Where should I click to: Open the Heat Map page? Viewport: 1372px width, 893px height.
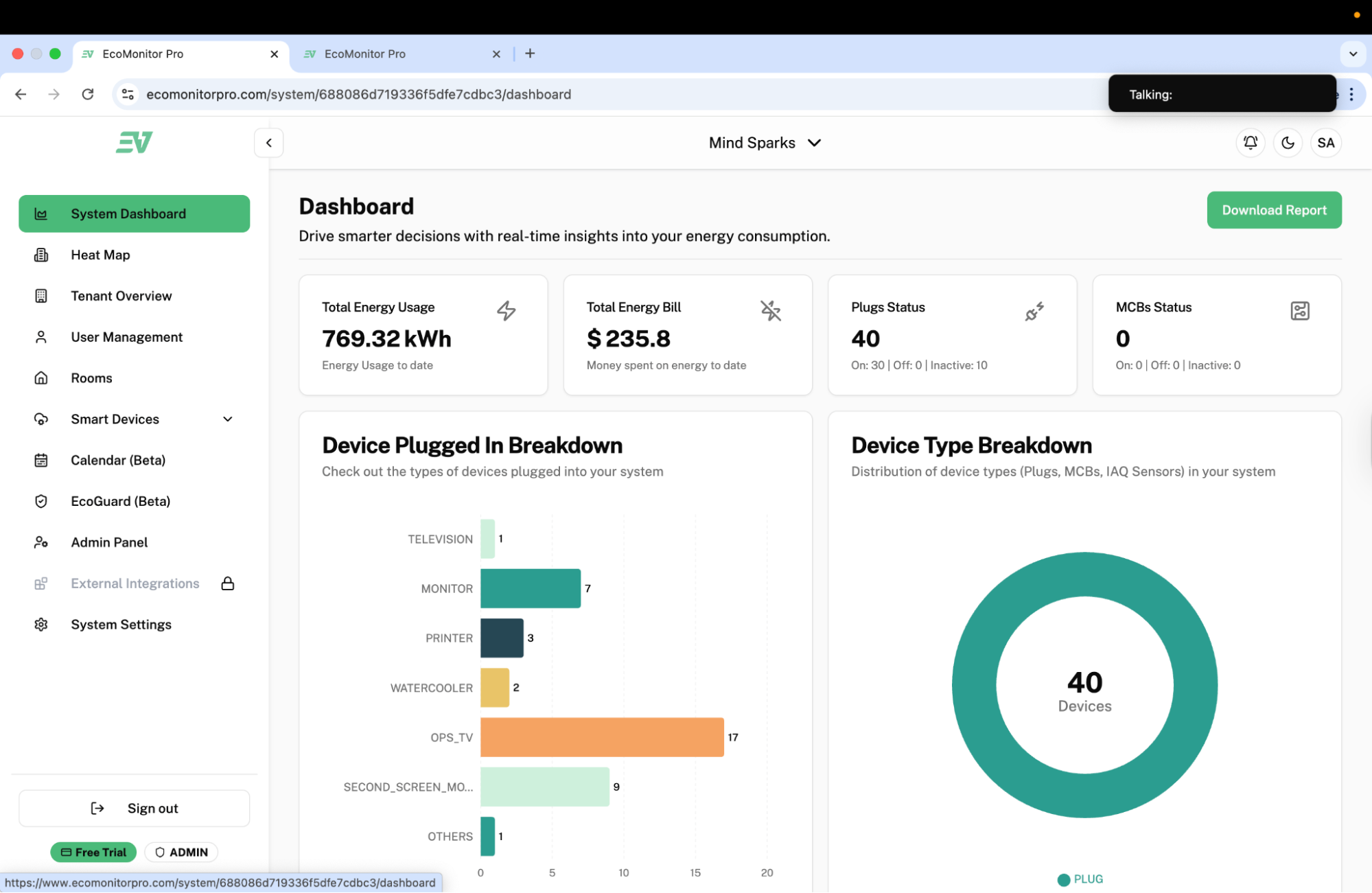click(100, 255)
